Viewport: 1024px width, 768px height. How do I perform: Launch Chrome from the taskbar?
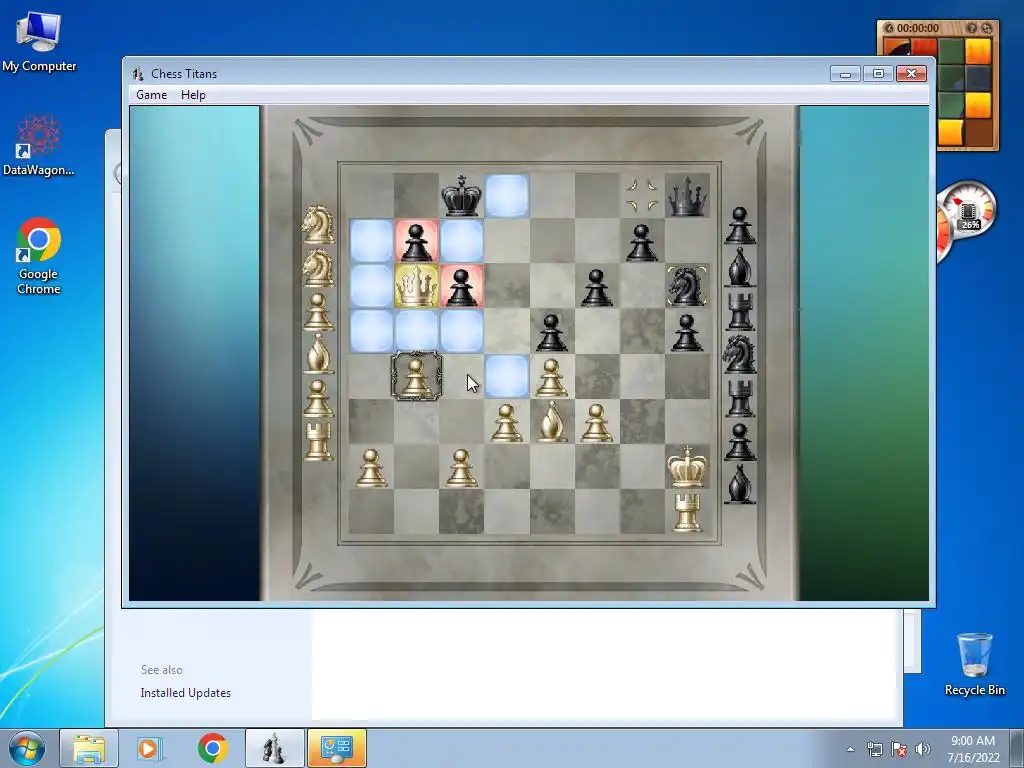tap(212, 748)
